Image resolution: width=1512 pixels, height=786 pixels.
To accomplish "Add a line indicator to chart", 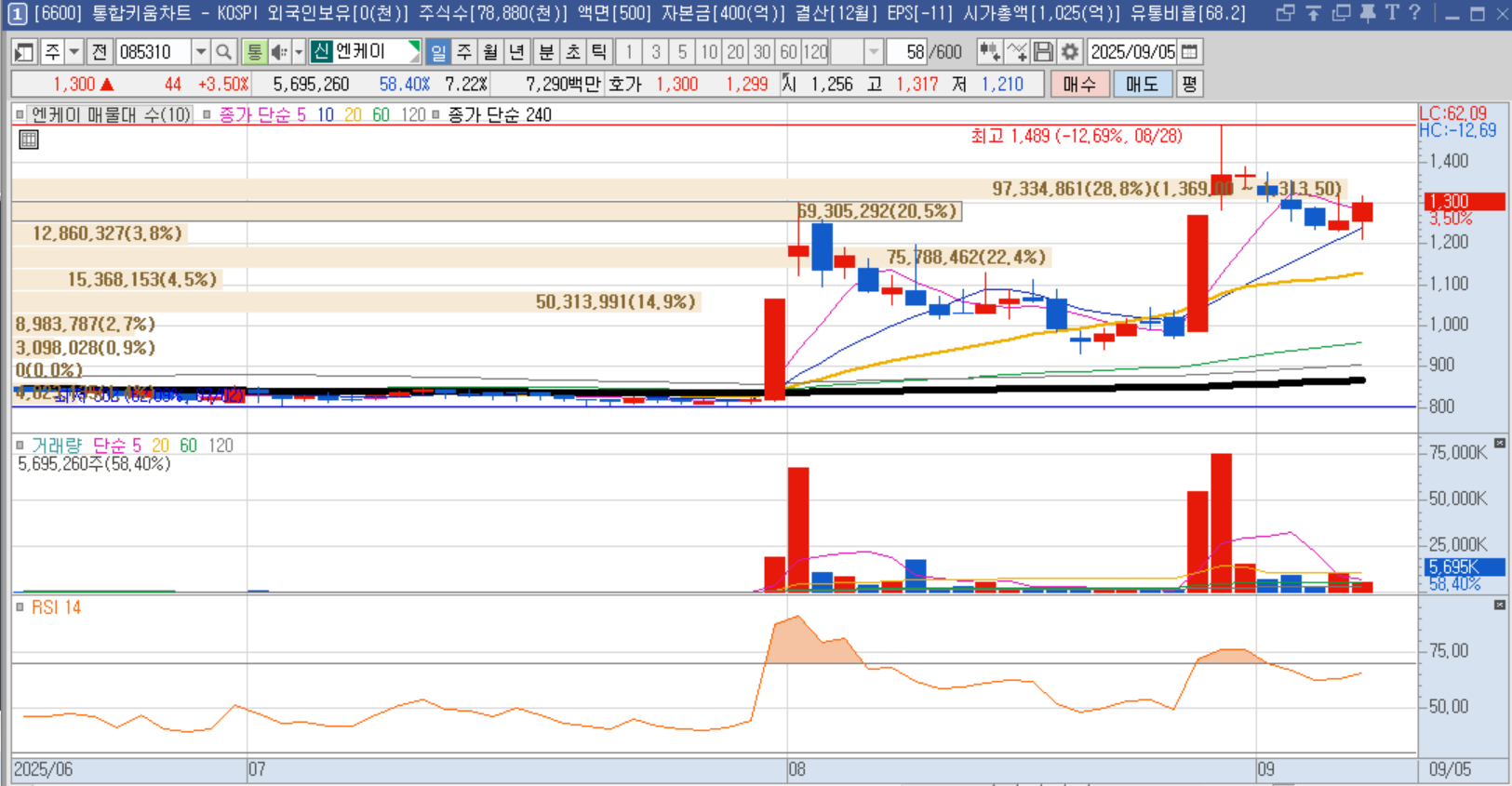I will pyautogui.click(x=1016, y=52).
